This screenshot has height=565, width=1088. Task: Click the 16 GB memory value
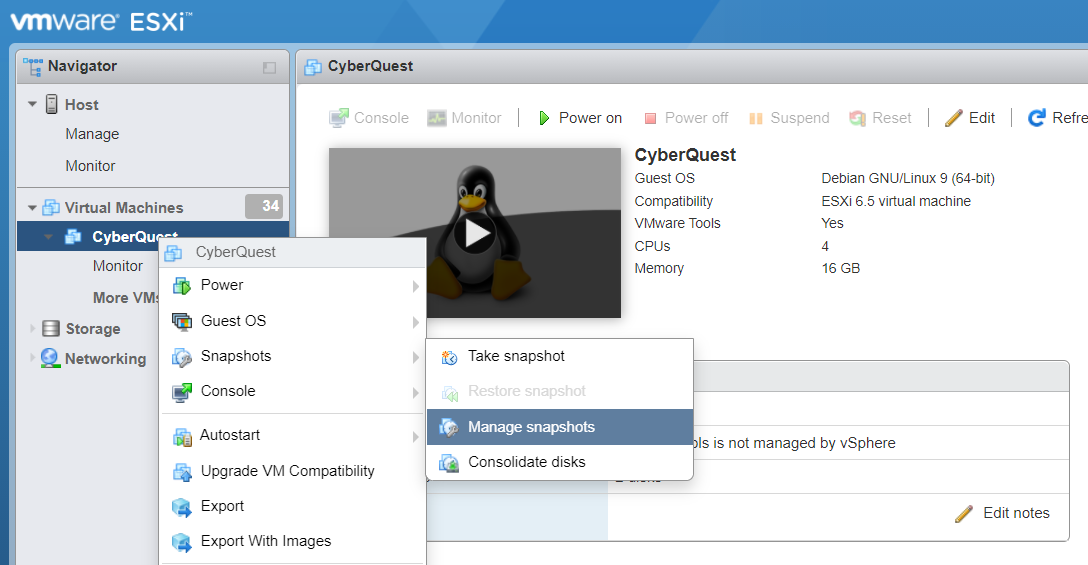[x=840, y=269]
